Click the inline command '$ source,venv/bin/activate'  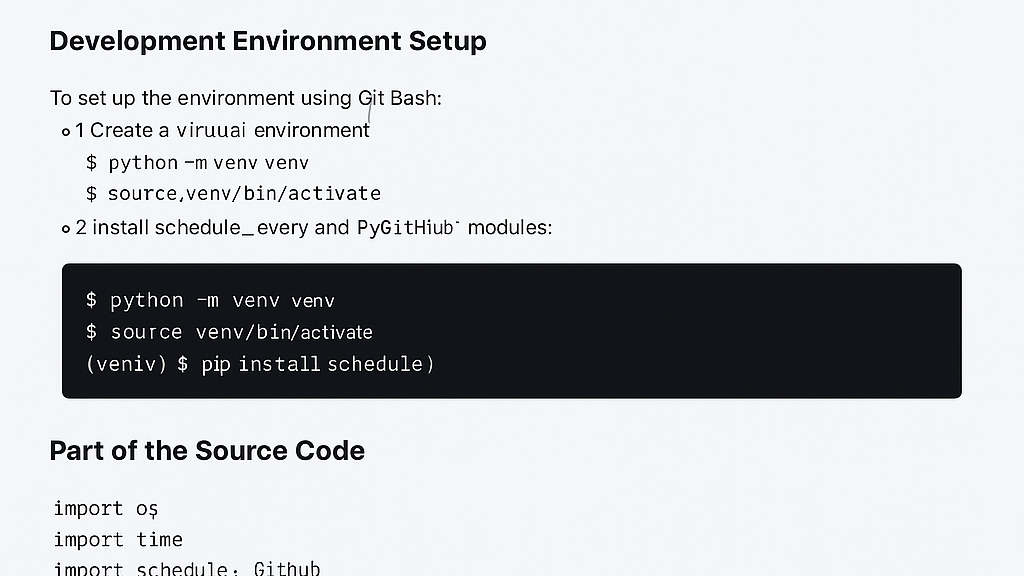[x=233, y=194]
